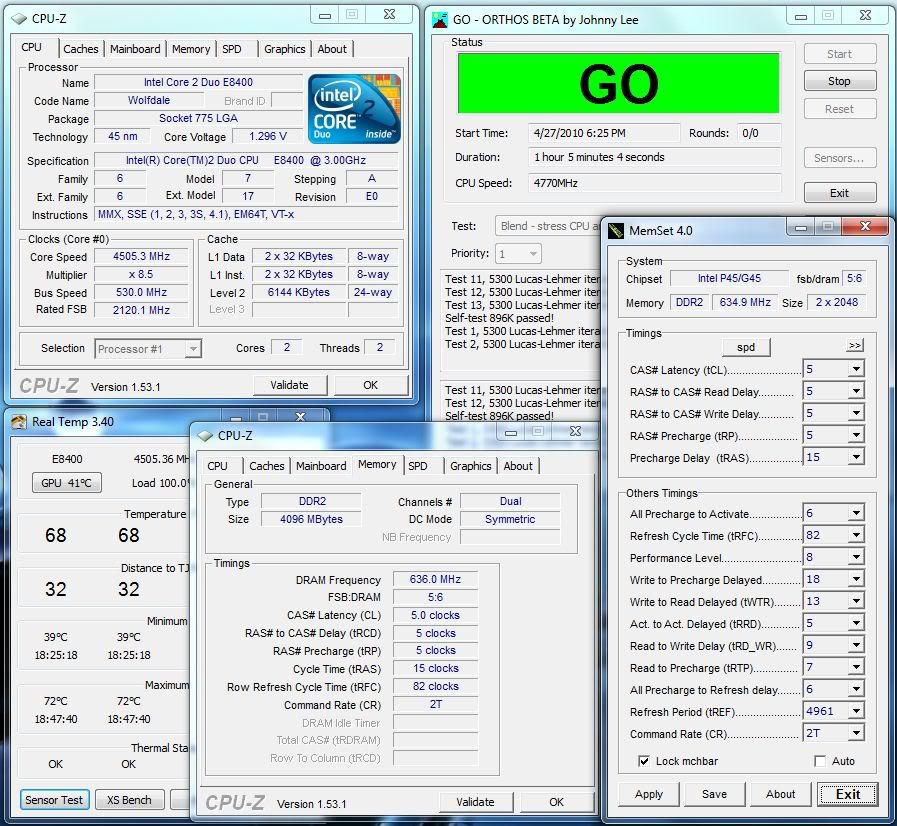Click Save button in MemSet
The image size is (897, 826).
(x=715, y=795)
